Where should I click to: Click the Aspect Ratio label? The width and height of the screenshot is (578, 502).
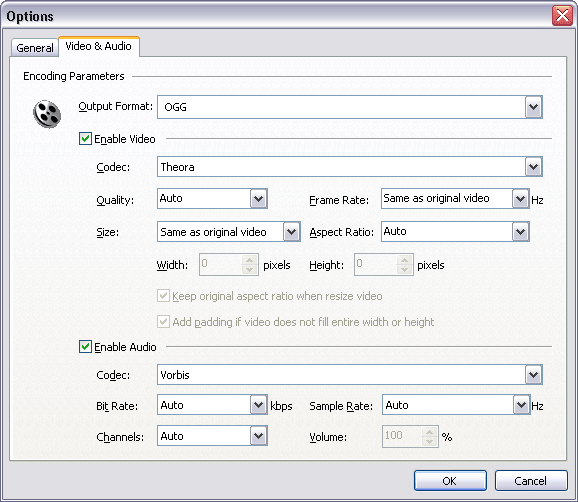click(341, 232)
